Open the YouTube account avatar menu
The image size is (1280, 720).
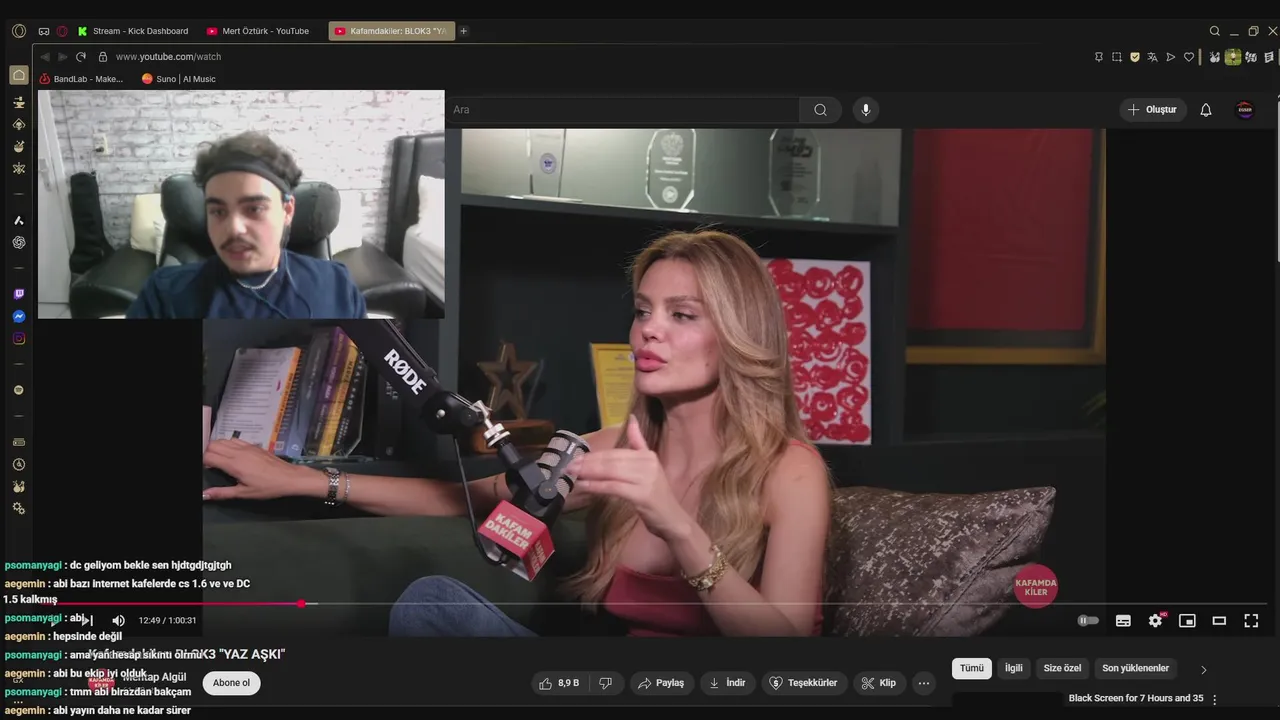[x=1245, y=110]
